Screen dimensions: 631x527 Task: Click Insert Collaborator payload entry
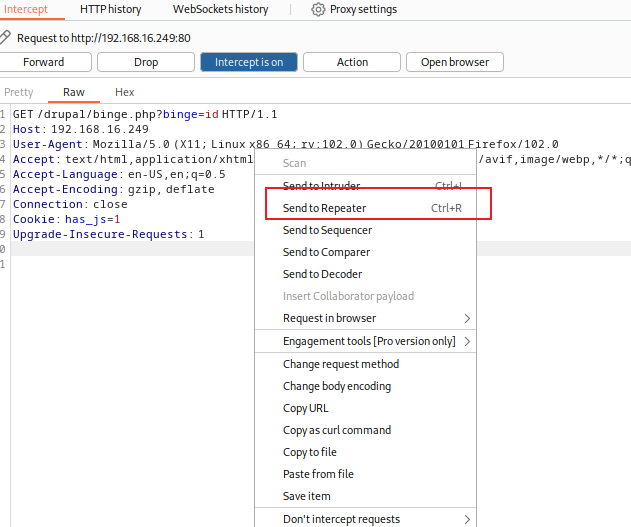pos(365,296)
